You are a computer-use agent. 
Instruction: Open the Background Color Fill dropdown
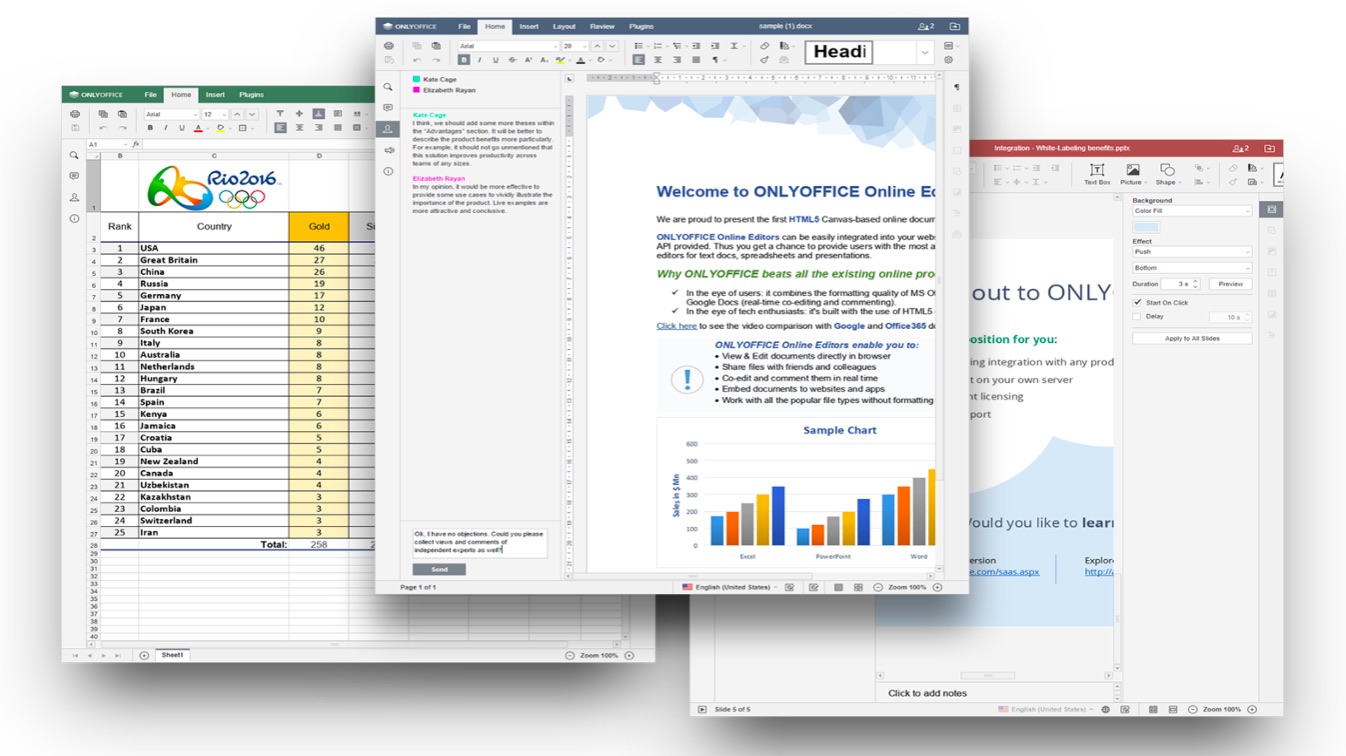pyautogui.click(x=1191, y=211)
